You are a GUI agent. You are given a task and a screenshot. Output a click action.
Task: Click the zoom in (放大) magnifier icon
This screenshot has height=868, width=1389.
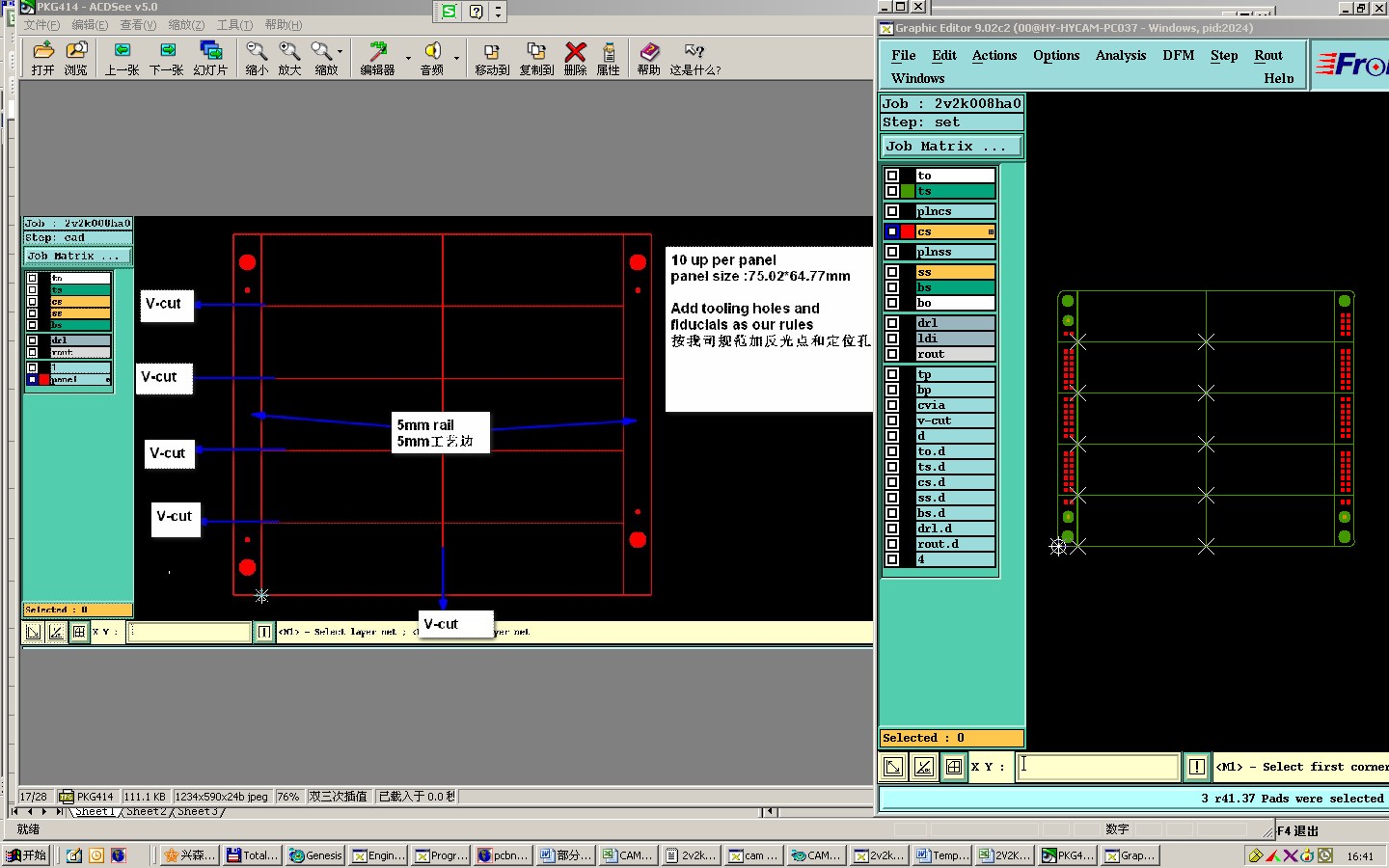pos(289,58)
